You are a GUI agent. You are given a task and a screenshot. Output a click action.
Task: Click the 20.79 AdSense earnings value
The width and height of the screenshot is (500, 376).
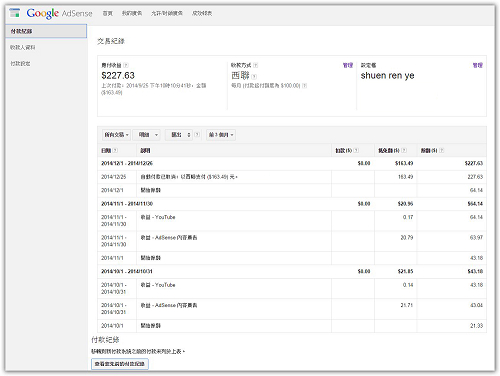[x=407, y=238]
